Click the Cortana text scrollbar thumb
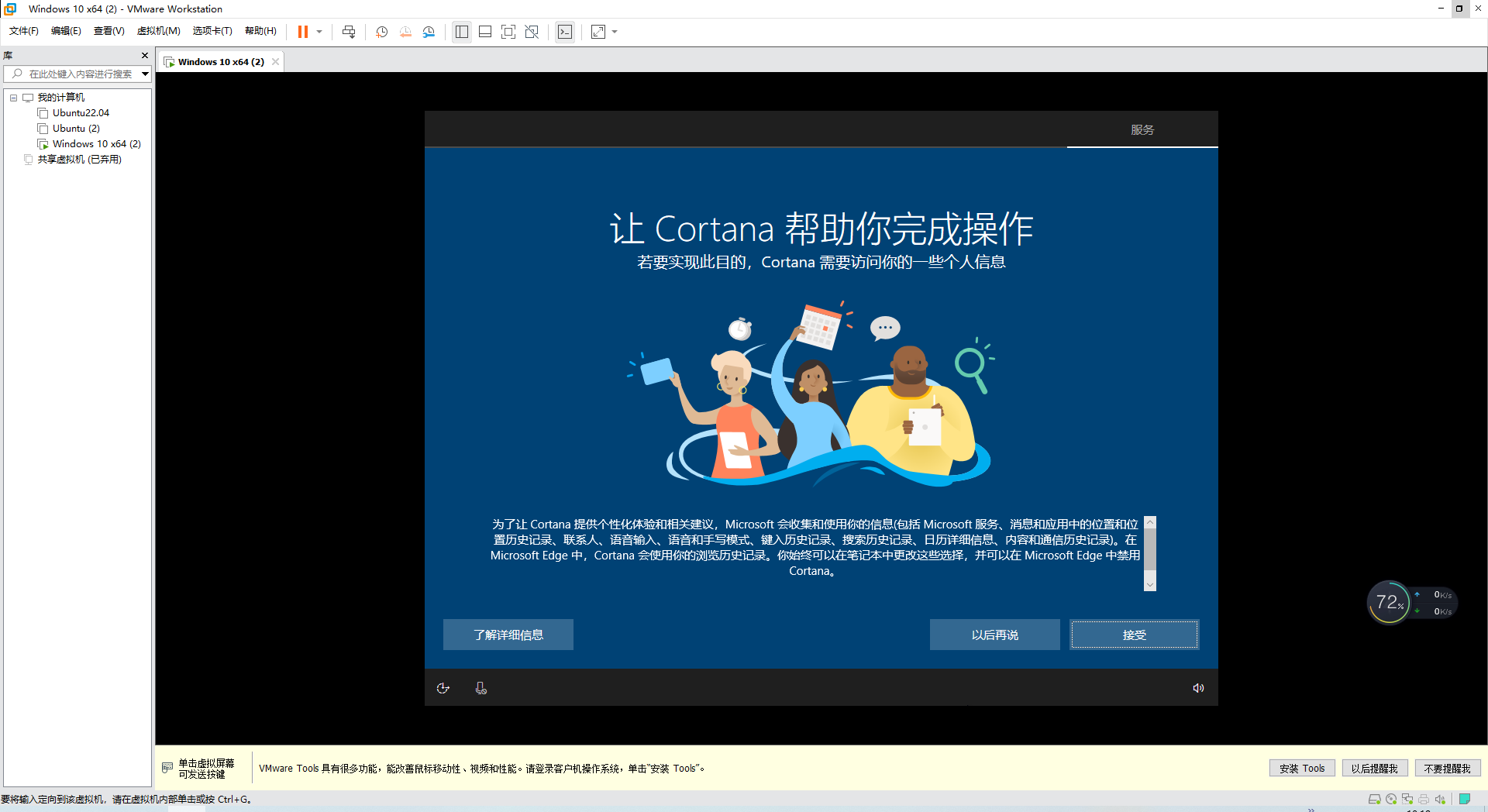The image size is (1488, 812). [x=1150, y=549]
